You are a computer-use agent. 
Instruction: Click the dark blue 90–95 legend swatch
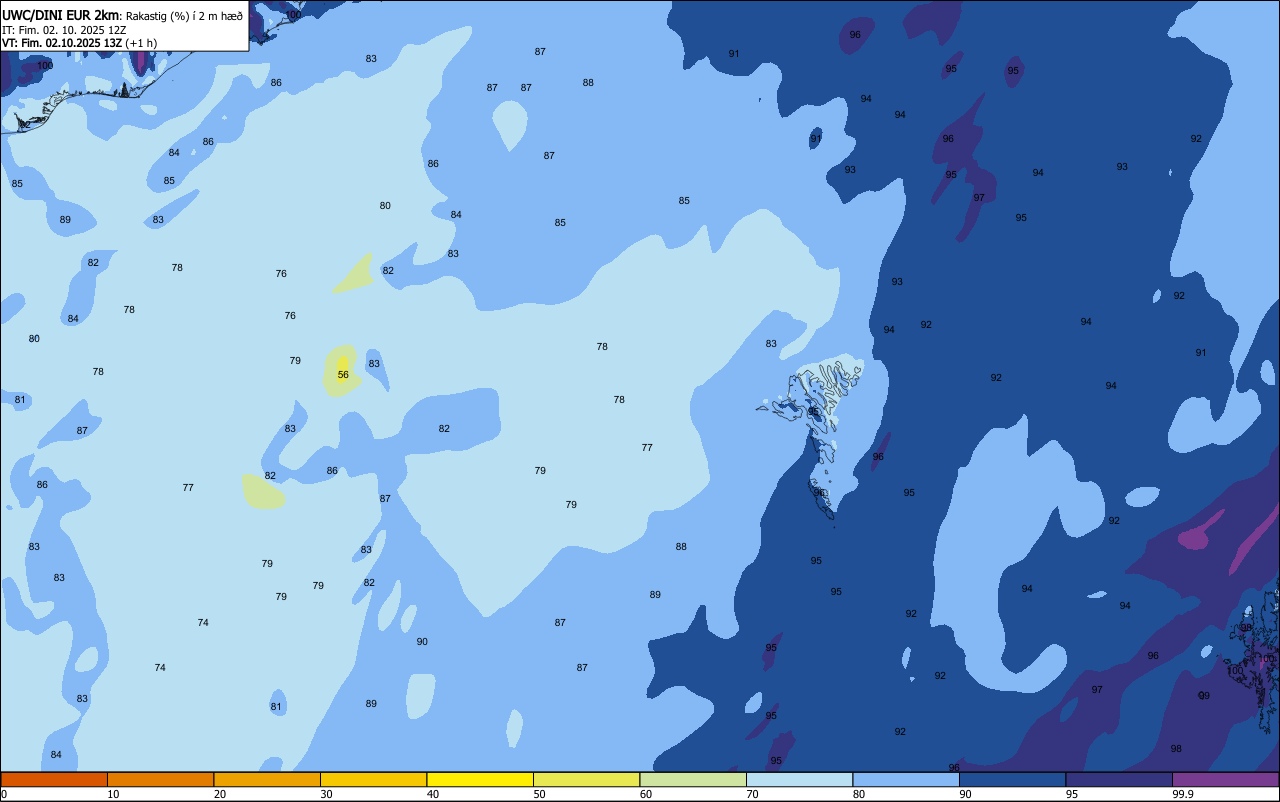coord(1012,779)
